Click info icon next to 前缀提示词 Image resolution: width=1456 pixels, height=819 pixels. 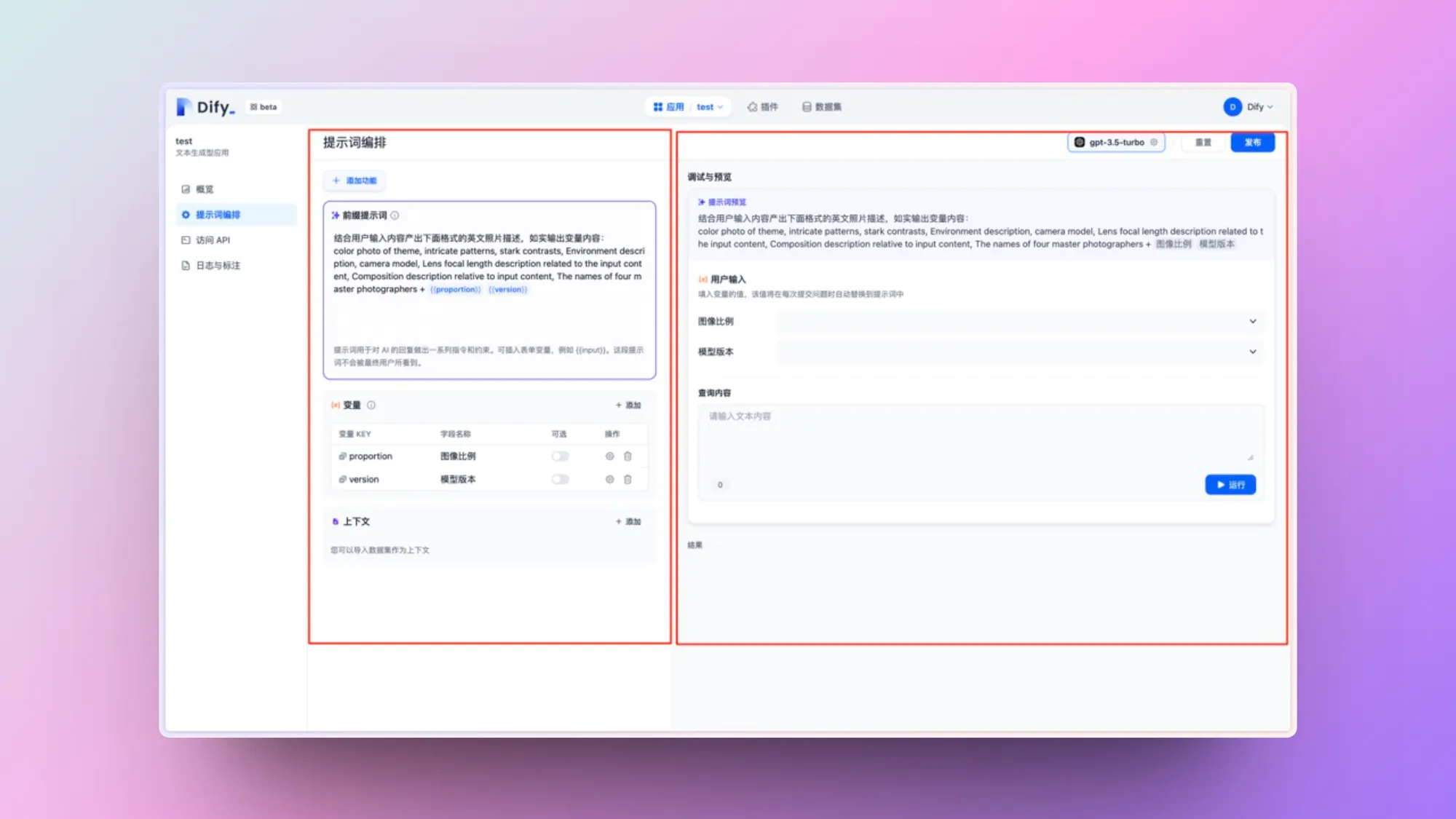click(x=395, y=215)
